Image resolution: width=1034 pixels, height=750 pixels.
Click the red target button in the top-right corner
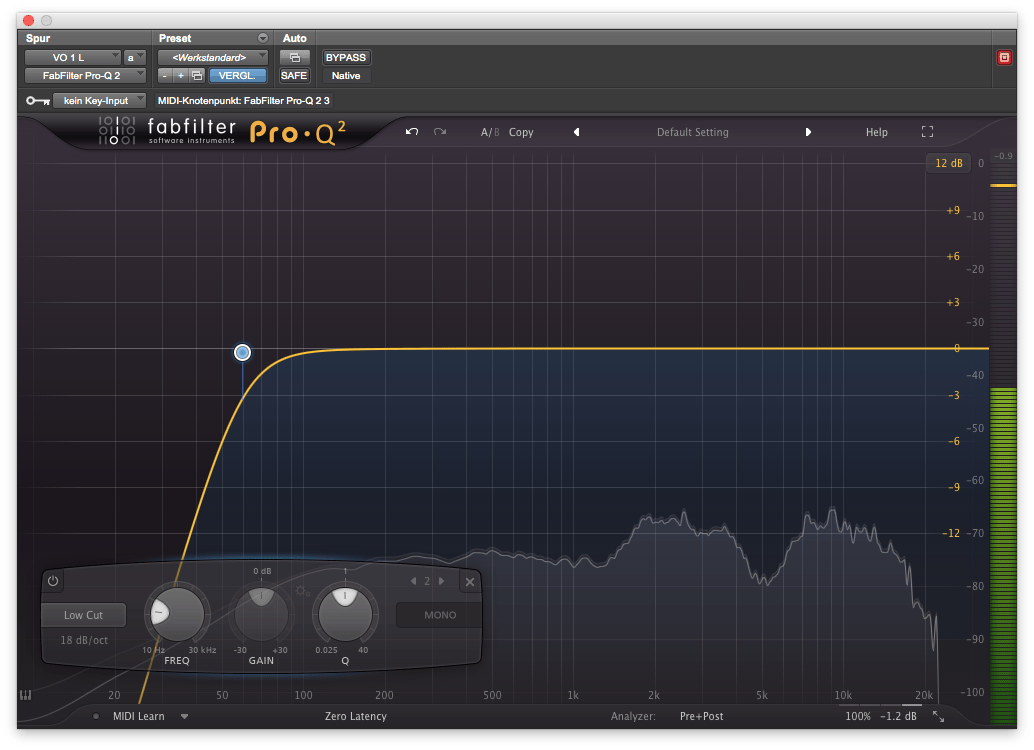coord(1004,57)
